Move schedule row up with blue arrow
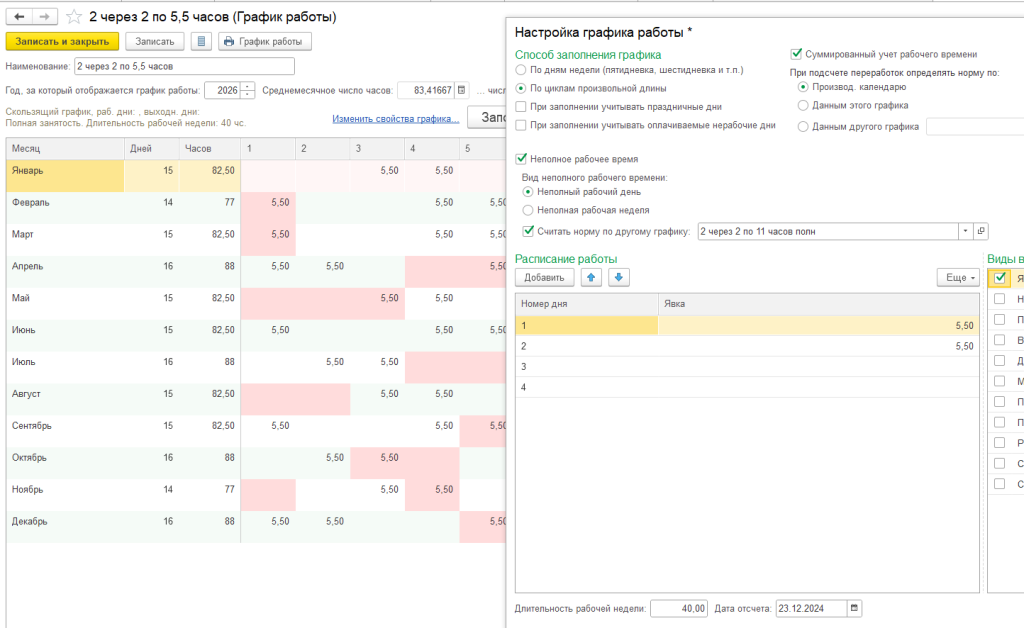 point(592,277)
